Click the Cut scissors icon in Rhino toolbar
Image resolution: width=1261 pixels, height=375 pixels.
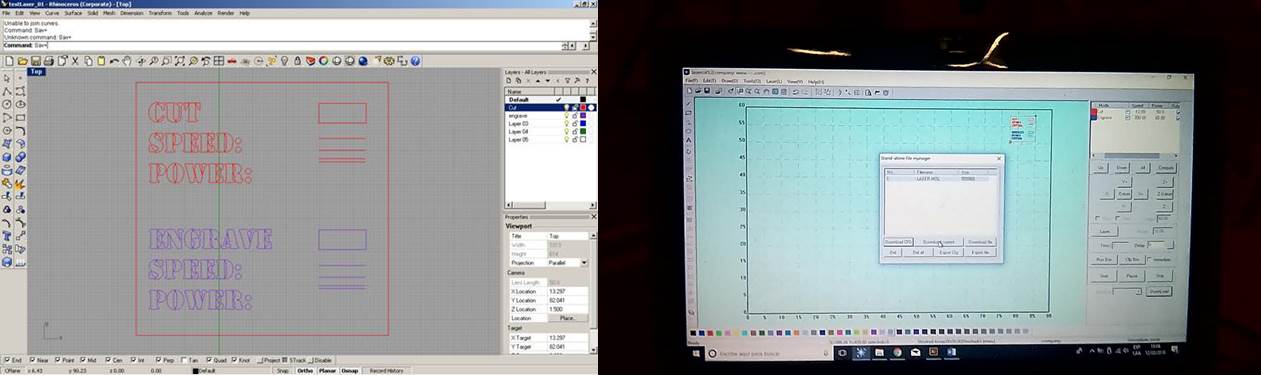(75, 60)
